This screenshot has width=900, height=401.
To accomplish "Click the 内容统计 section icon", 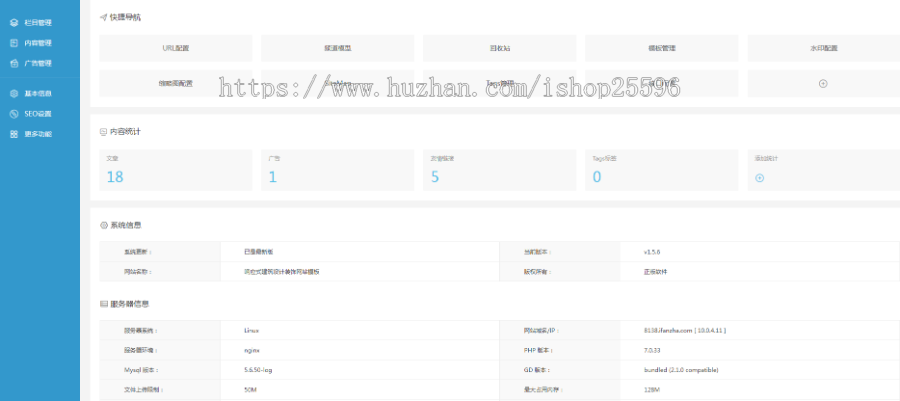I will [x=103, y=131].
